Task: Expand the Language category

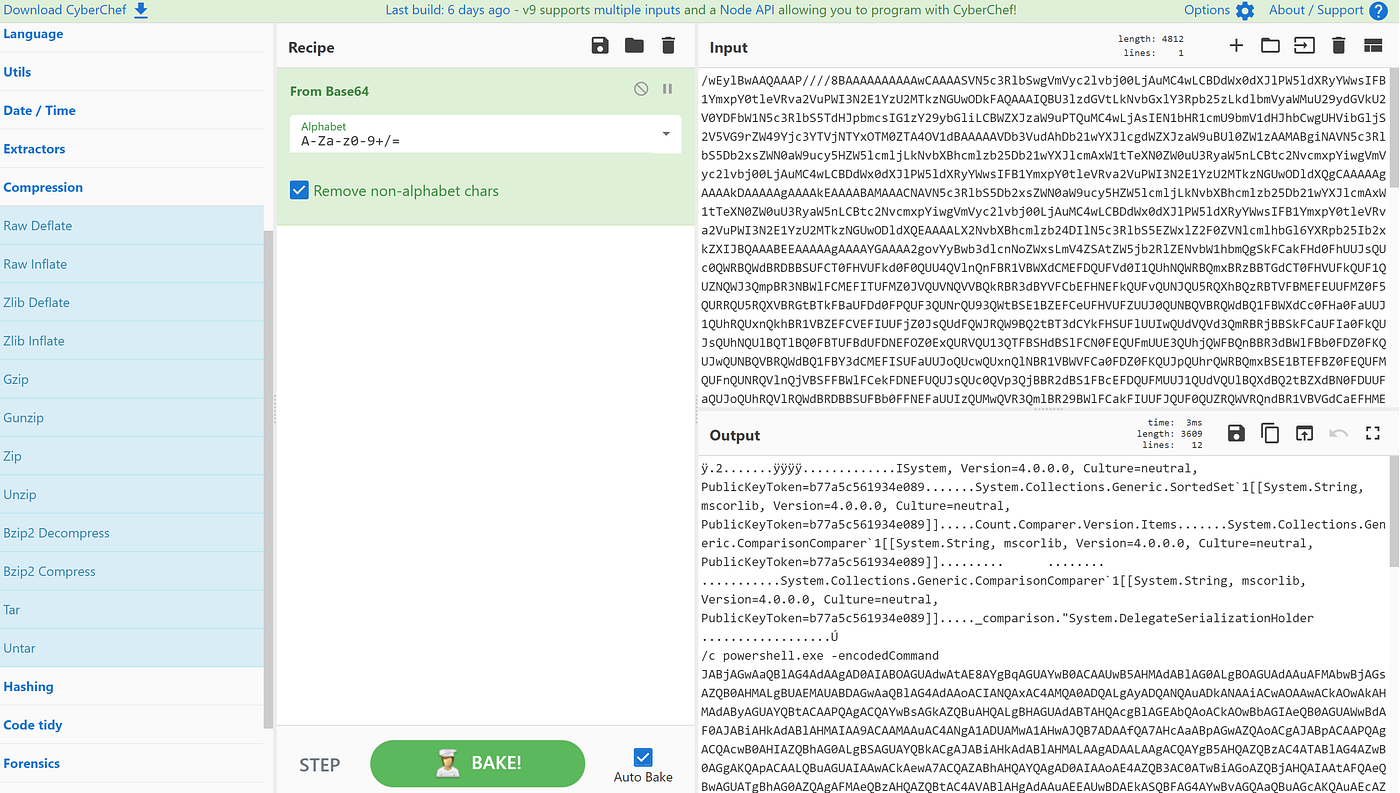Action: point(33,34)
